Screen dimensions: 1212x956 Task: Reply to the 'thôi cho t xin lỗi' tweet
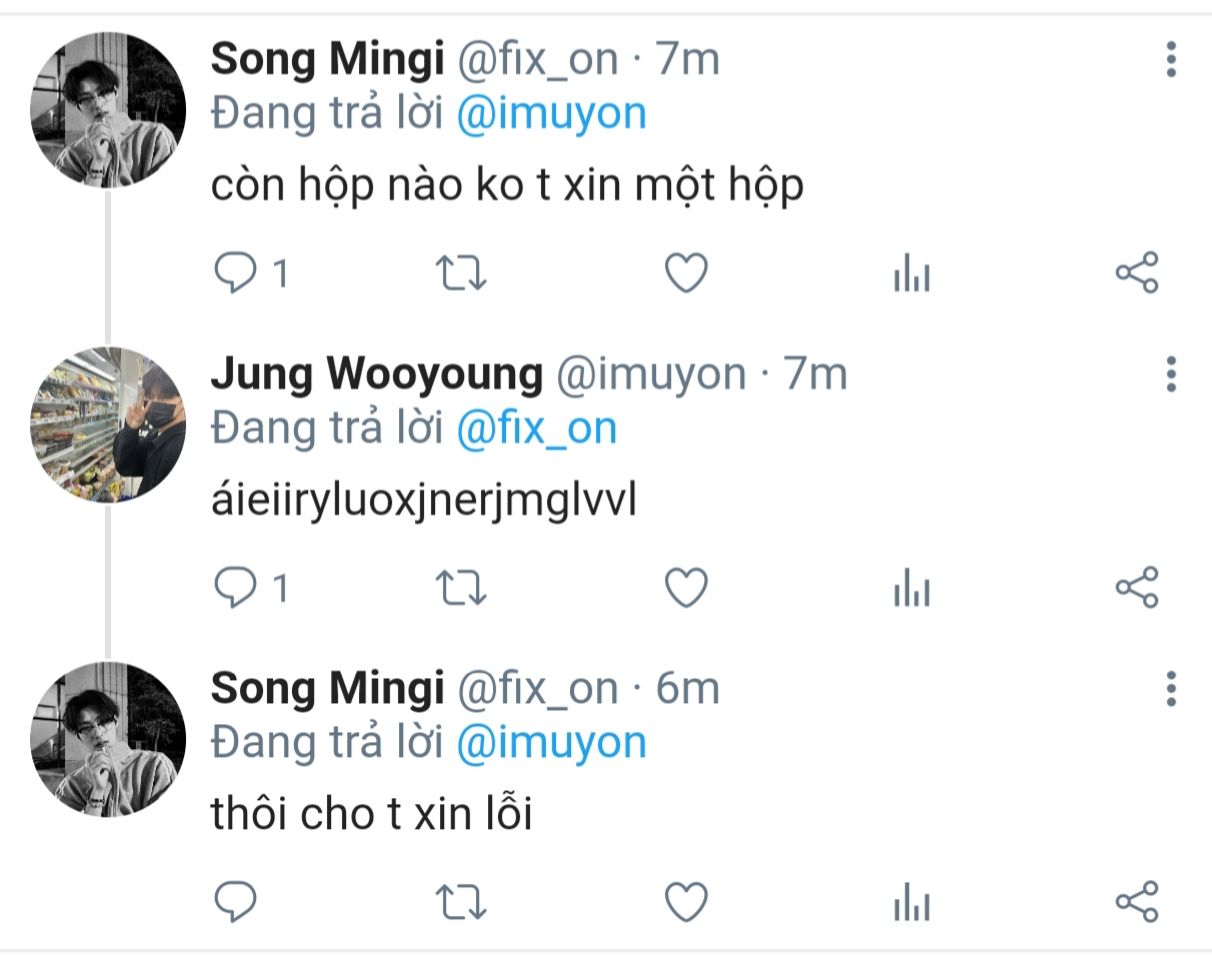coord(236,903)
